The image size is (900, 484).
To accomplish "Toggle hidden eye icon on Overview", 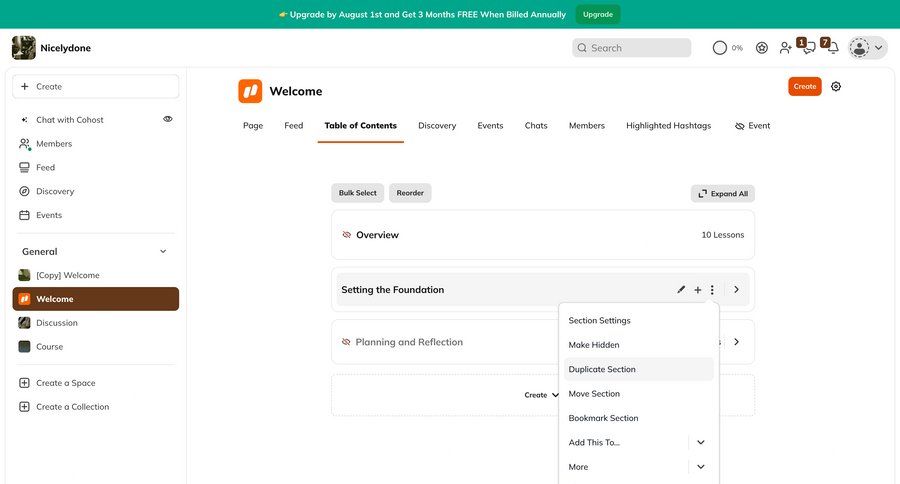I will click(346, 235).
